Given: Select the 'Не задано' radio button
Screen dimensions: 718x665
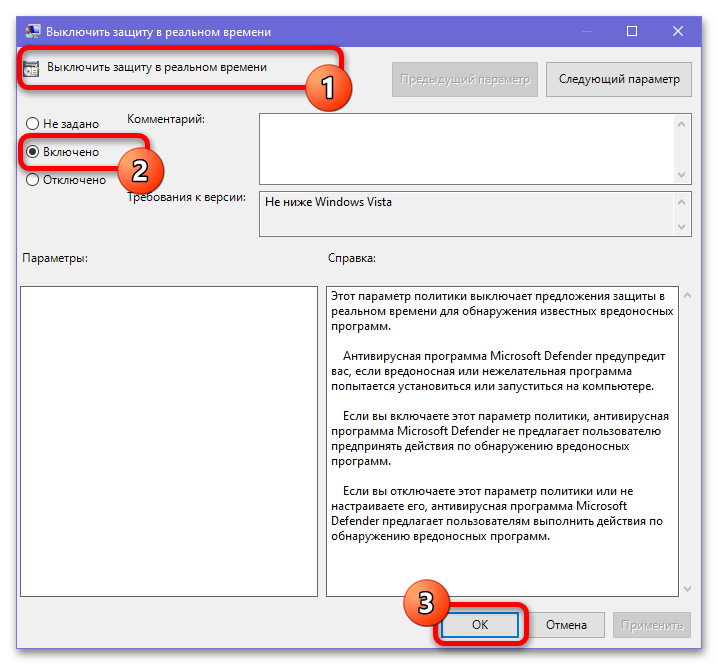Looking at the screenshot, I should click(x=32, y=124).
